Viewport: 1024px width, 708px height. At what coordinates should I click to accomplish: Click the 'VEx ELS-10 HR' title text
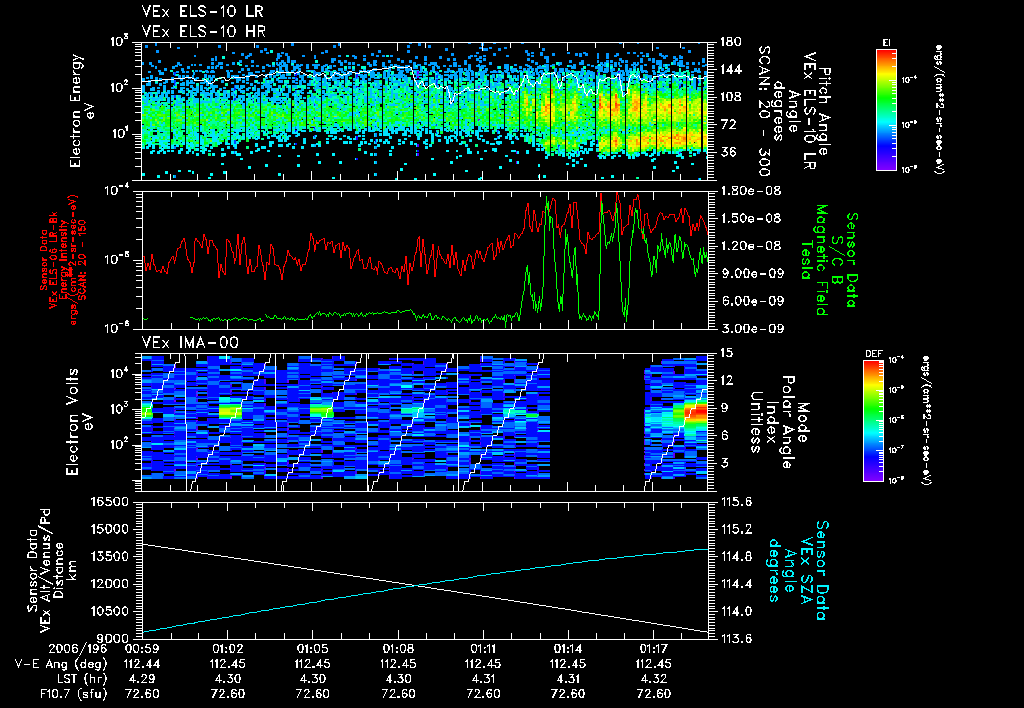pos(204,31)
